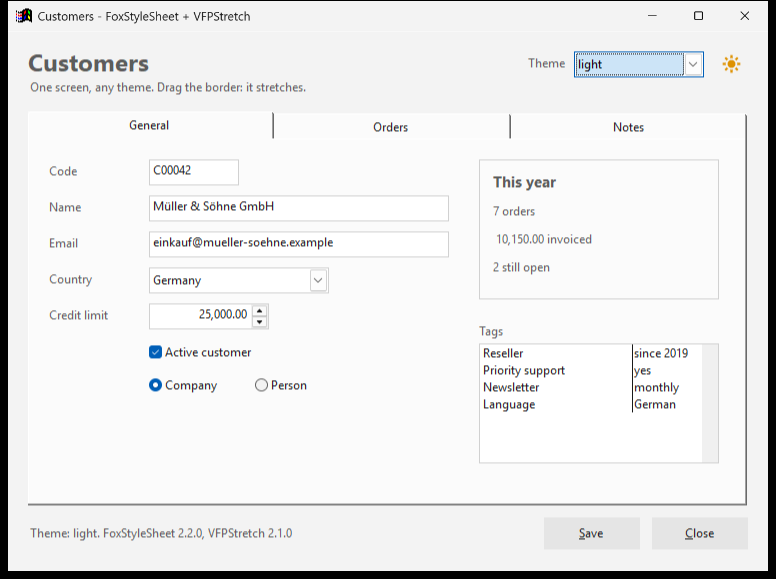Click the Close button
The width and height of the screenshot is (776, 579).
(x=699, y=533)
